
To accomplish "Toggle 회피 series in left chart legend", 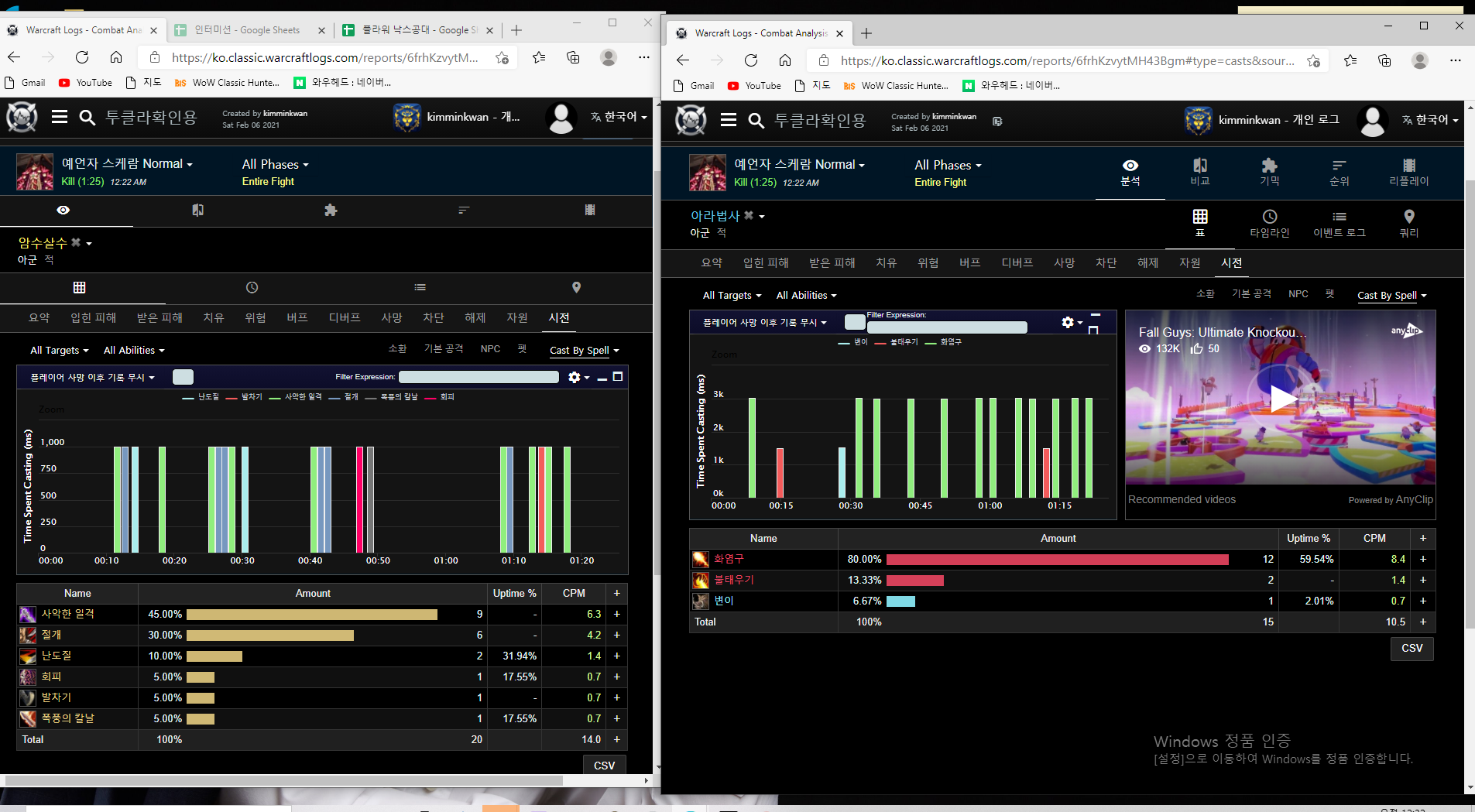I will point(440,396).
